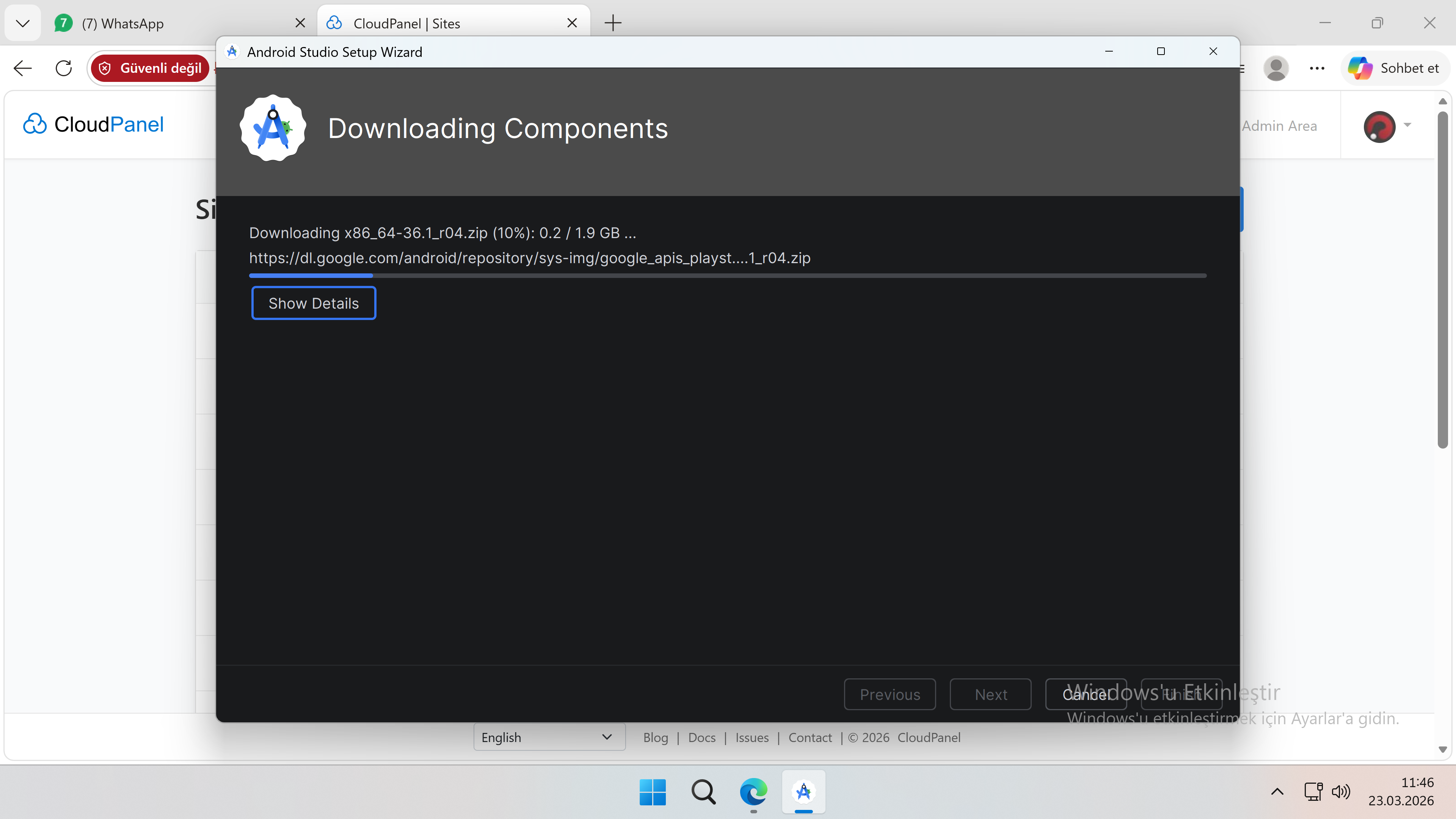Open the browser profile avatar icon

point(1276,68)
